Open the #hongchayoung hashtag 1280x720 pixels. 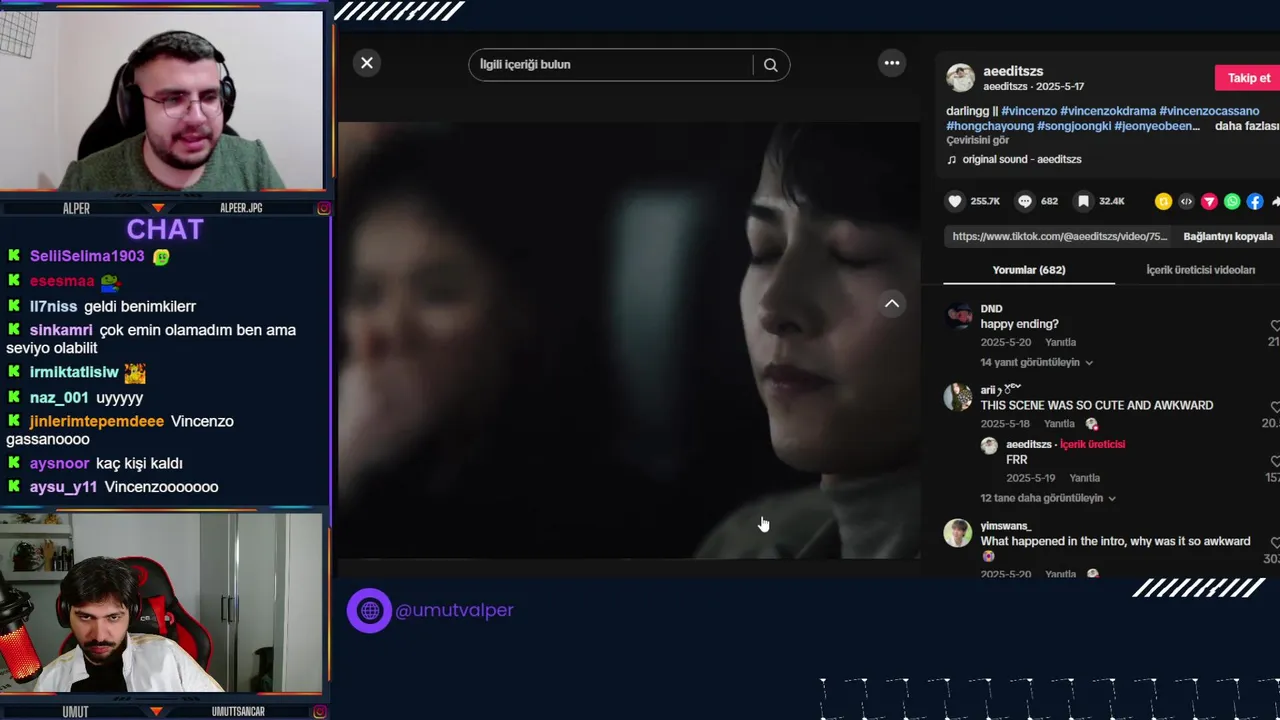point(990,126)
